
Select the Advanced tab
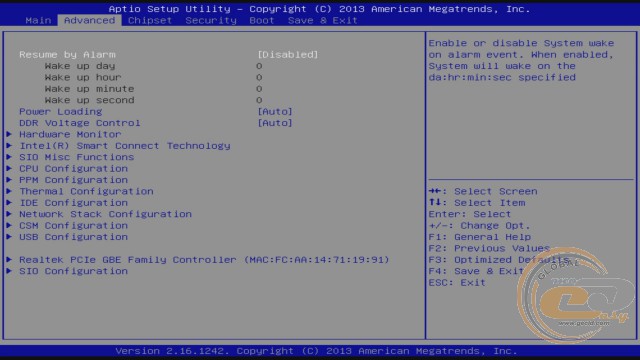[x=89, y=20]
